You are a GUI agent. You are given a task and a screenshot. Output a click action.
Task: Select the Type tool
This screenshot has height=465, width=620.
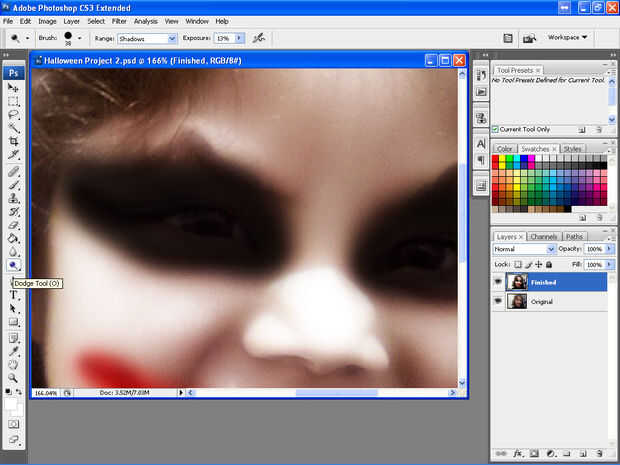point(13,295)
